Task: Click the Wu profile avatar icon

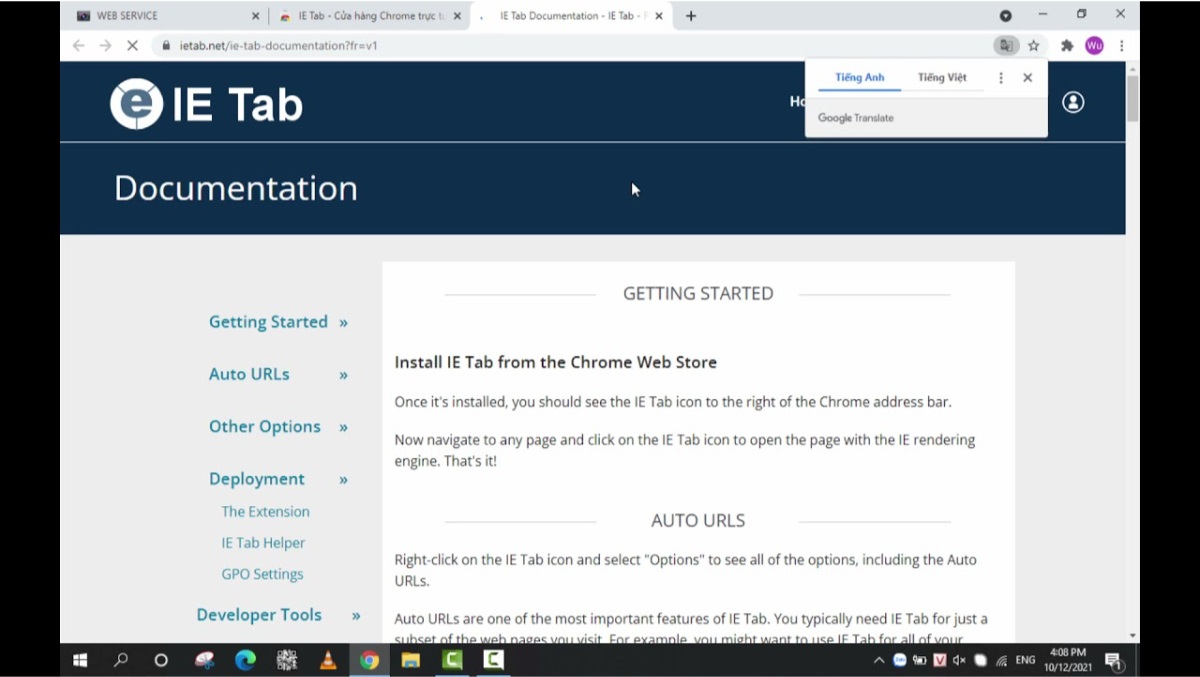Action: (x=1094, y=45)
